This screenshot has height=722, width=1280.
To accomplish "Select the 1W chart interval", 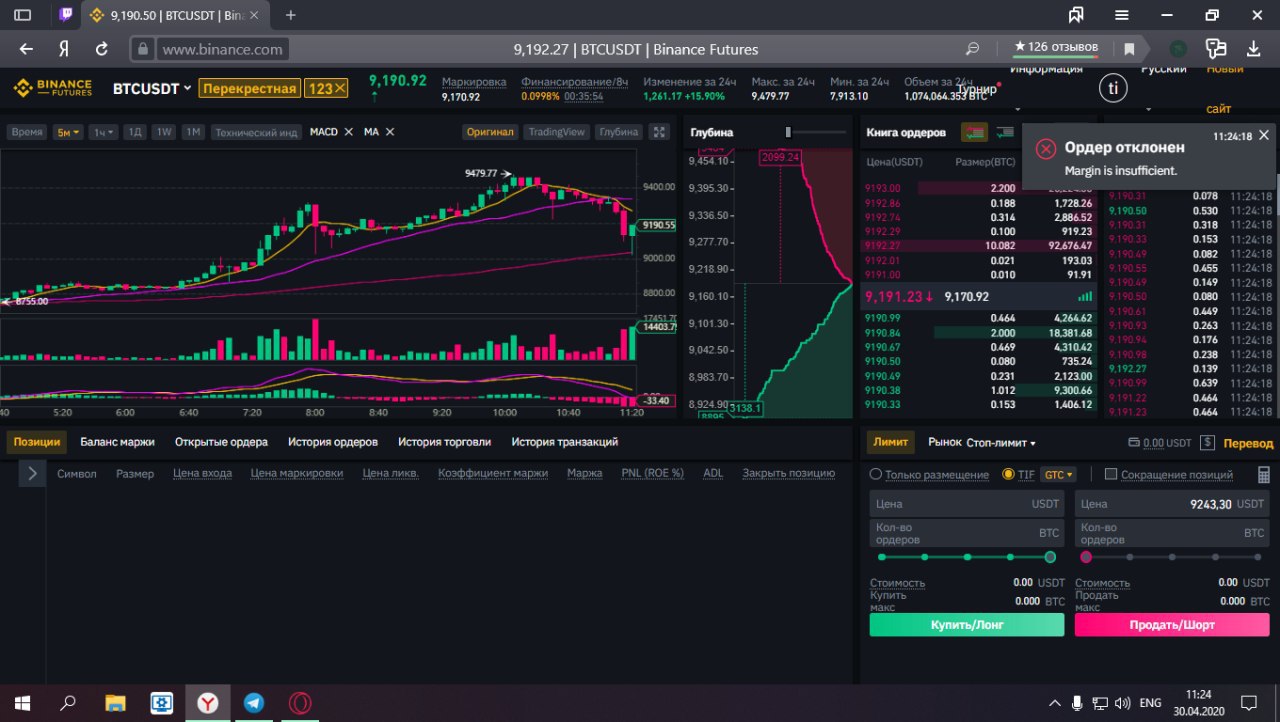I will (165, 132).
